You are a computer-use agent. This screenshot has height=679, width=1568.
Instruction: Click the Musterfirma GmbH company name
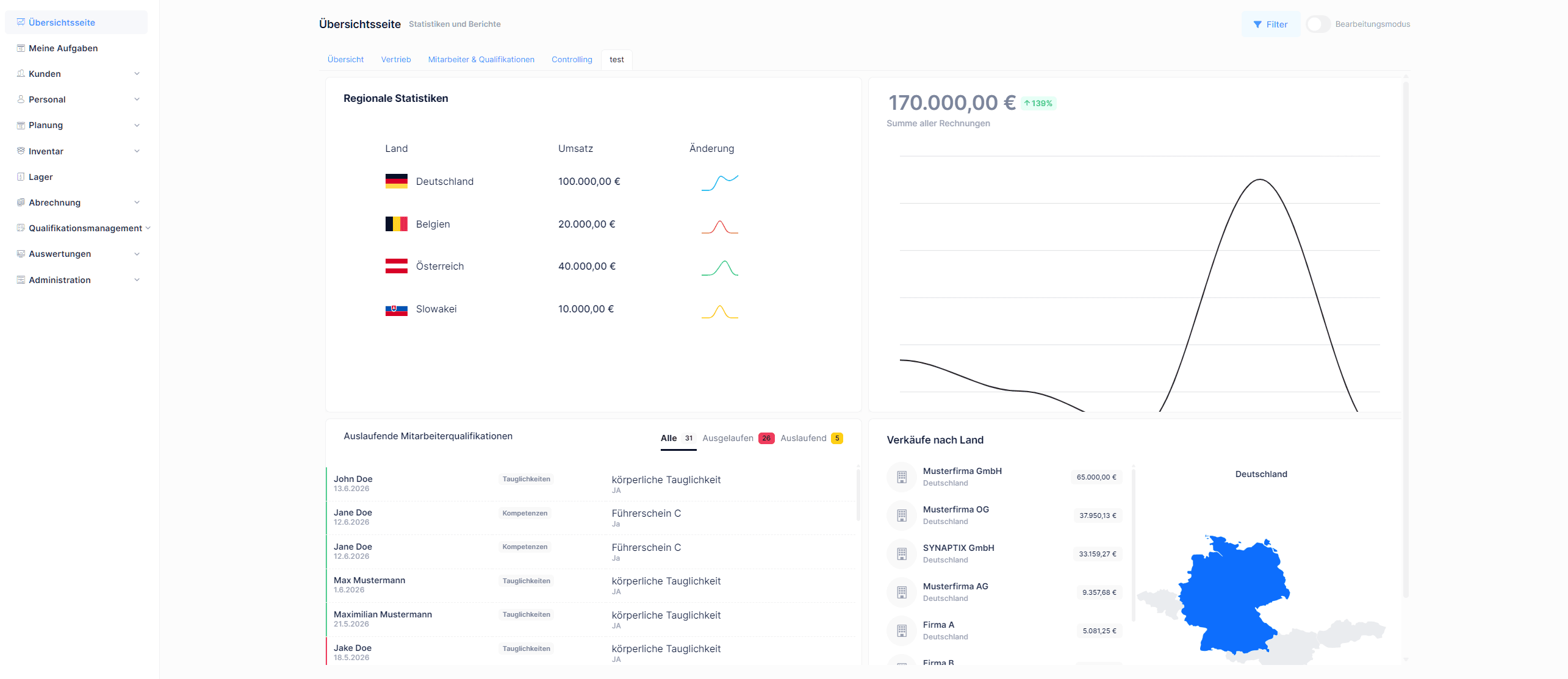[x=962, y=470]
